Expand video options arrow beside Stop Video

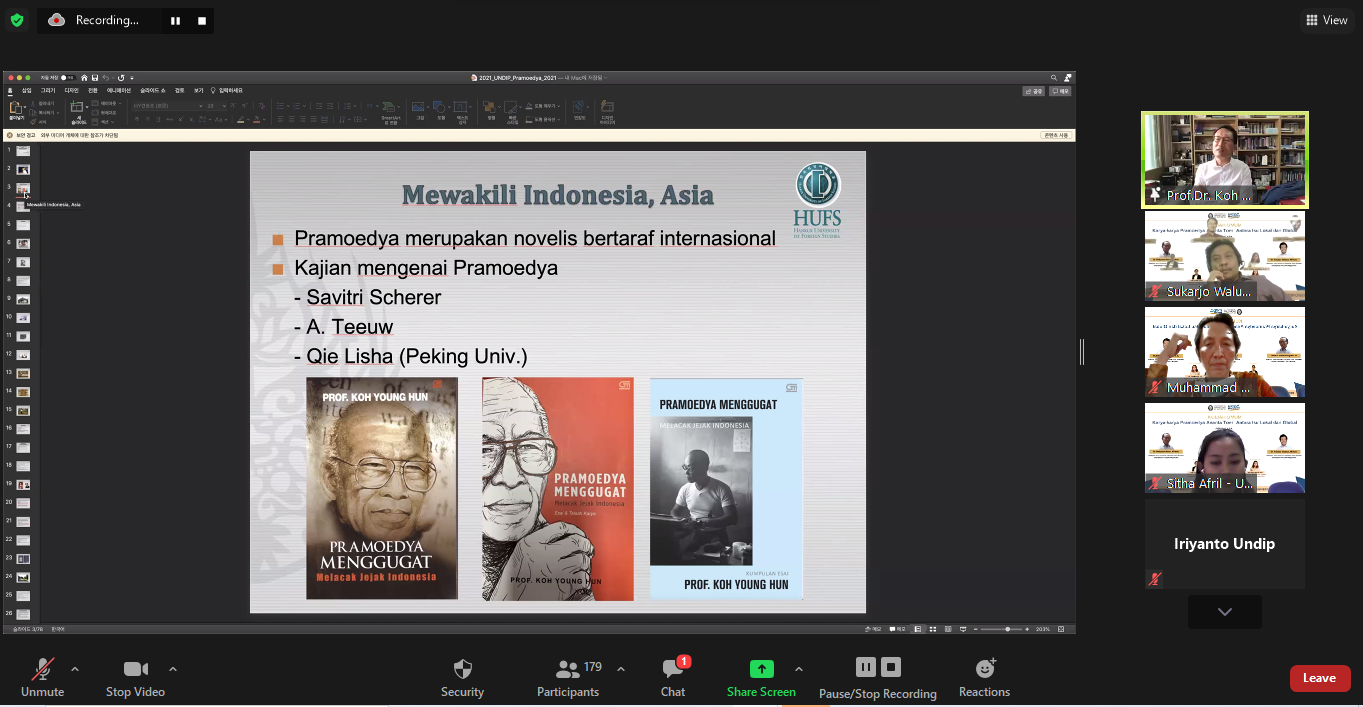point(173,669)
